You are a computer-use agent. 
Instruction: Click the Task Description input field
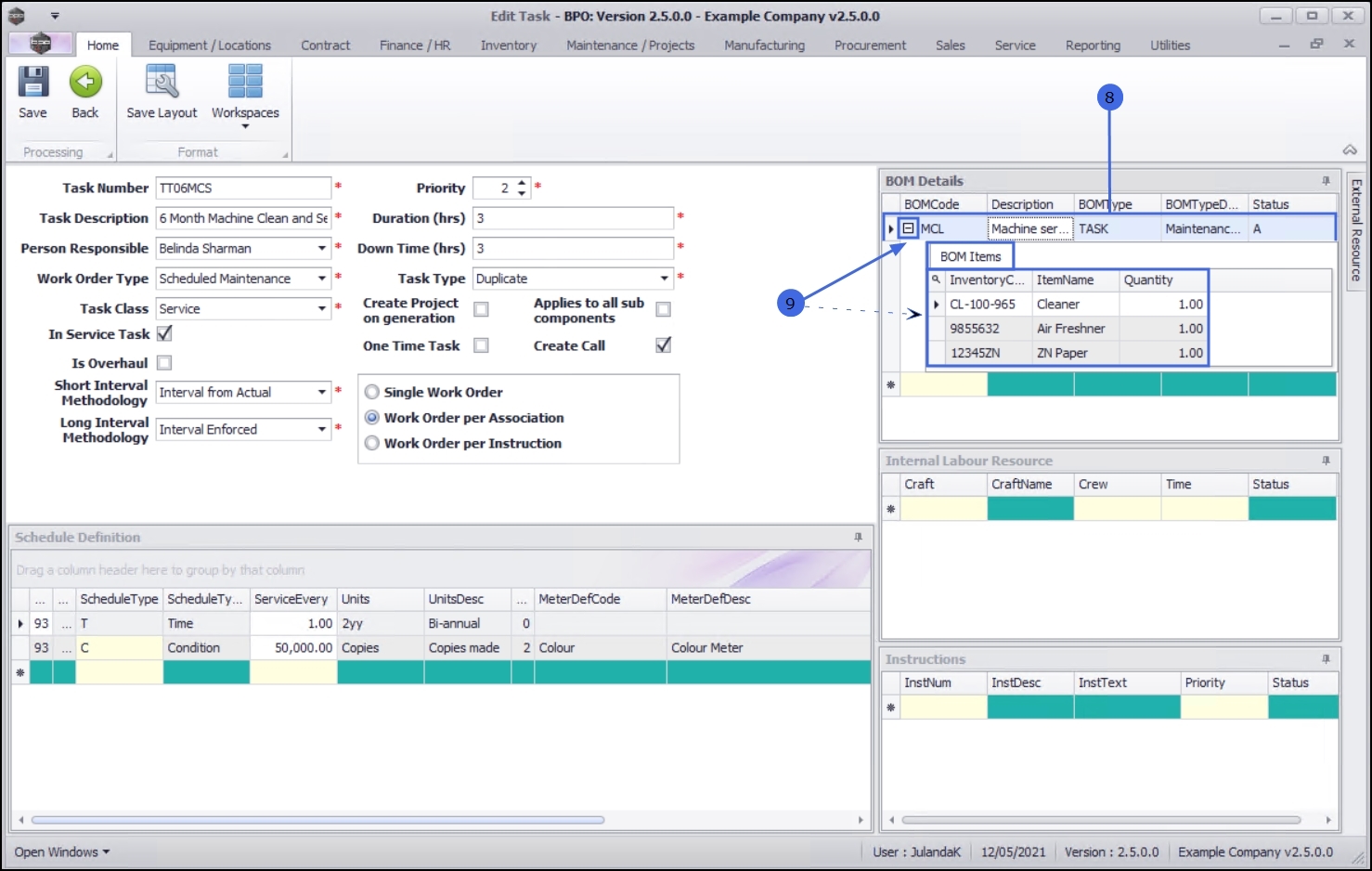[243, 218]
